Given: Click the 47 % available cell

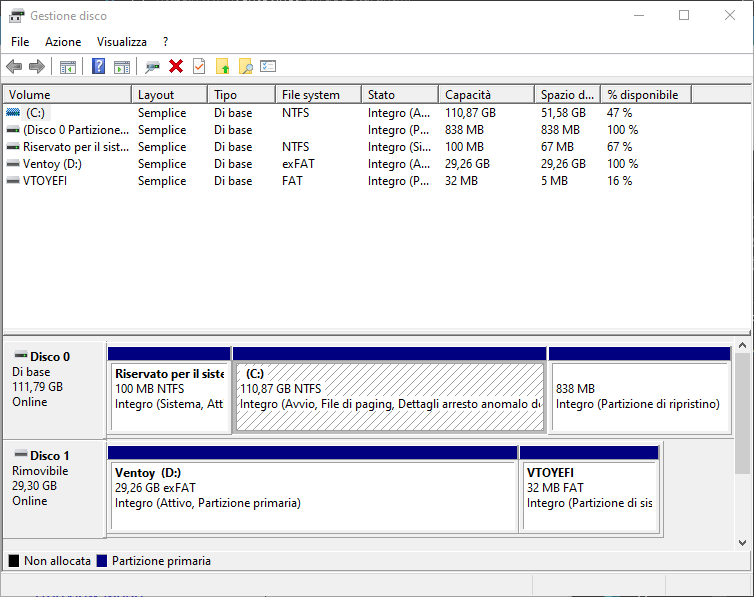Looking at the screenshot, I should [619, 113].
